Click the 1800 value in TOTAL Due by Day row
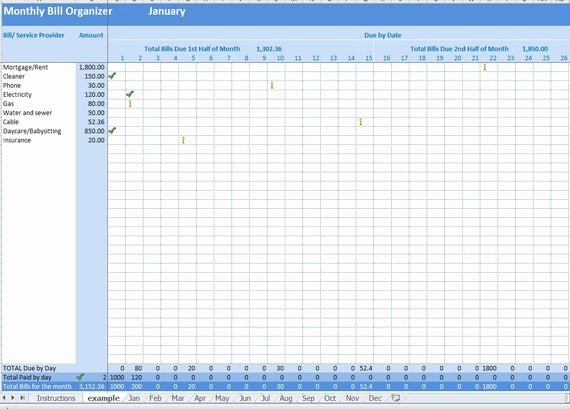 [x=489, y=368]
